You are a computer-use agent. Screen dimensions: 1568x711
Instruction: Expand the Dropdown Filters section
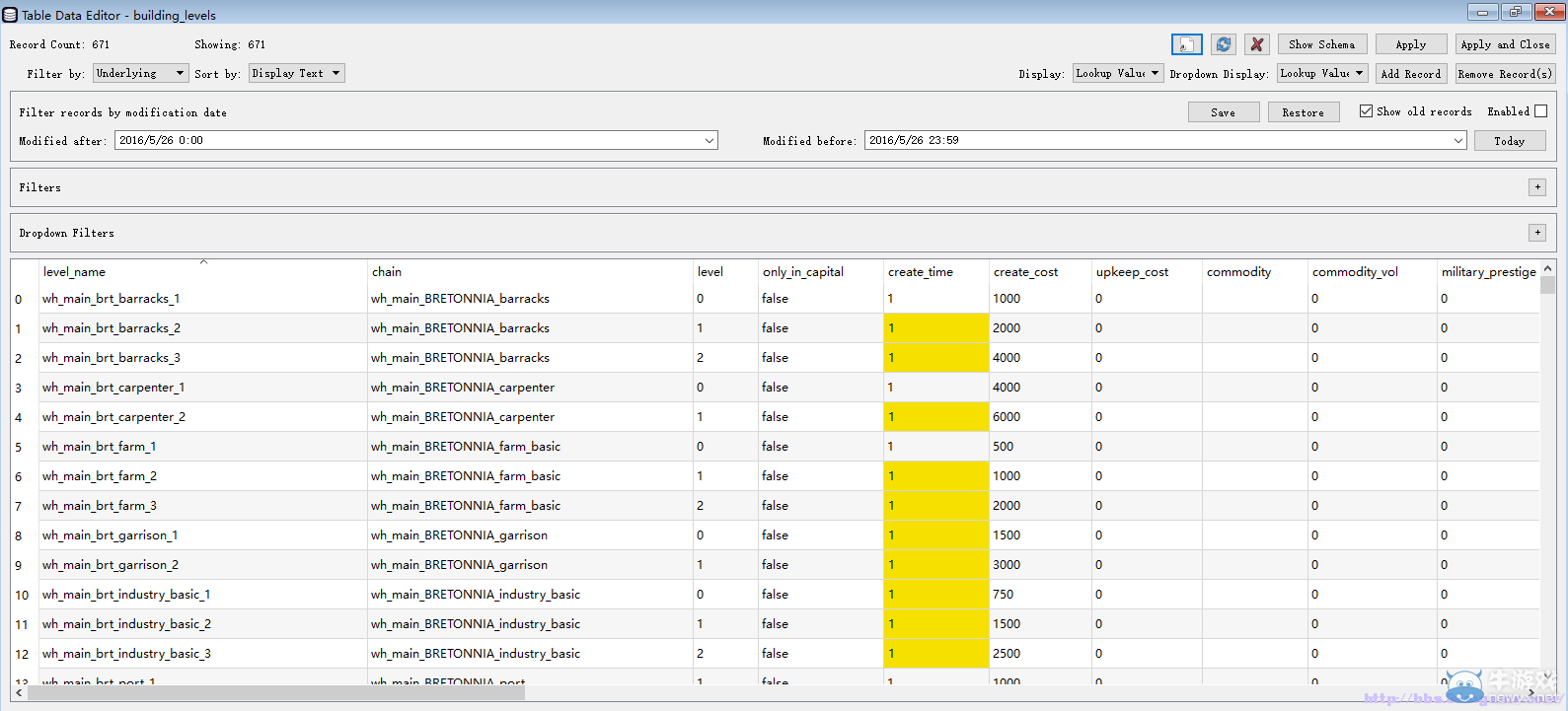[x=1537, y=233]
